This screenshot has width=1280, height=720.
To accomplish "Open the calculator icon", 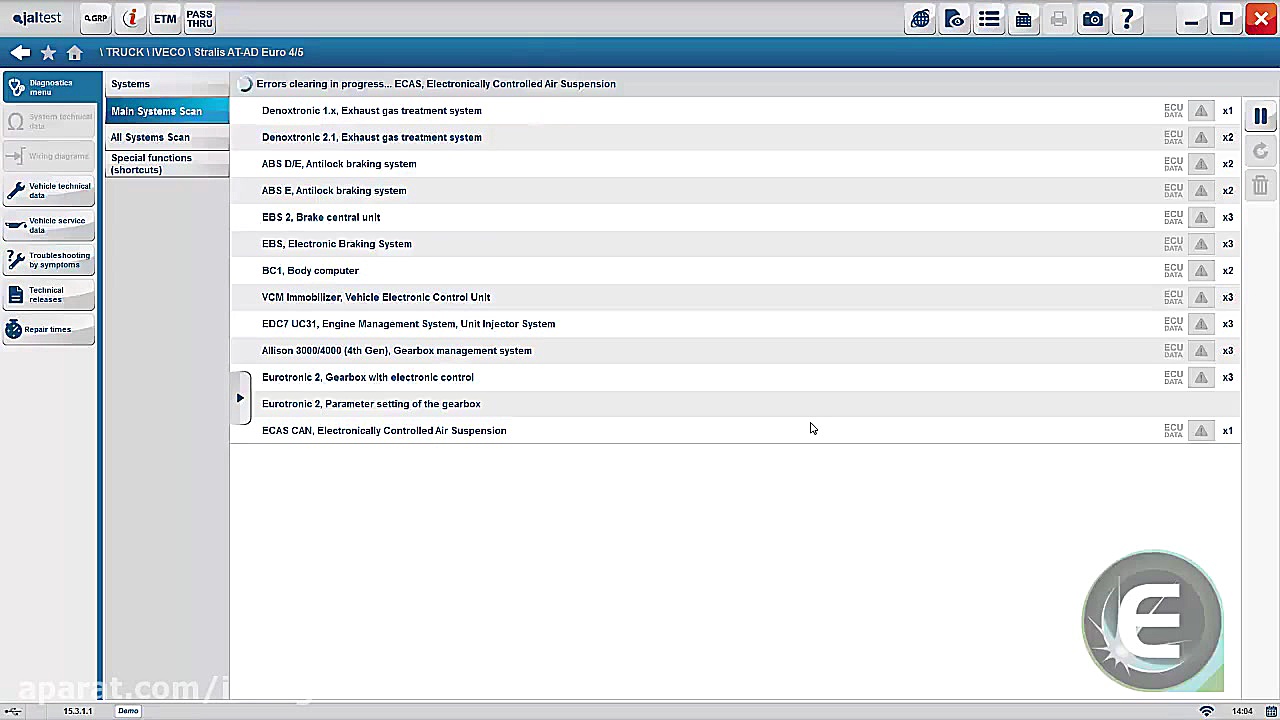I will (1024, 19).
